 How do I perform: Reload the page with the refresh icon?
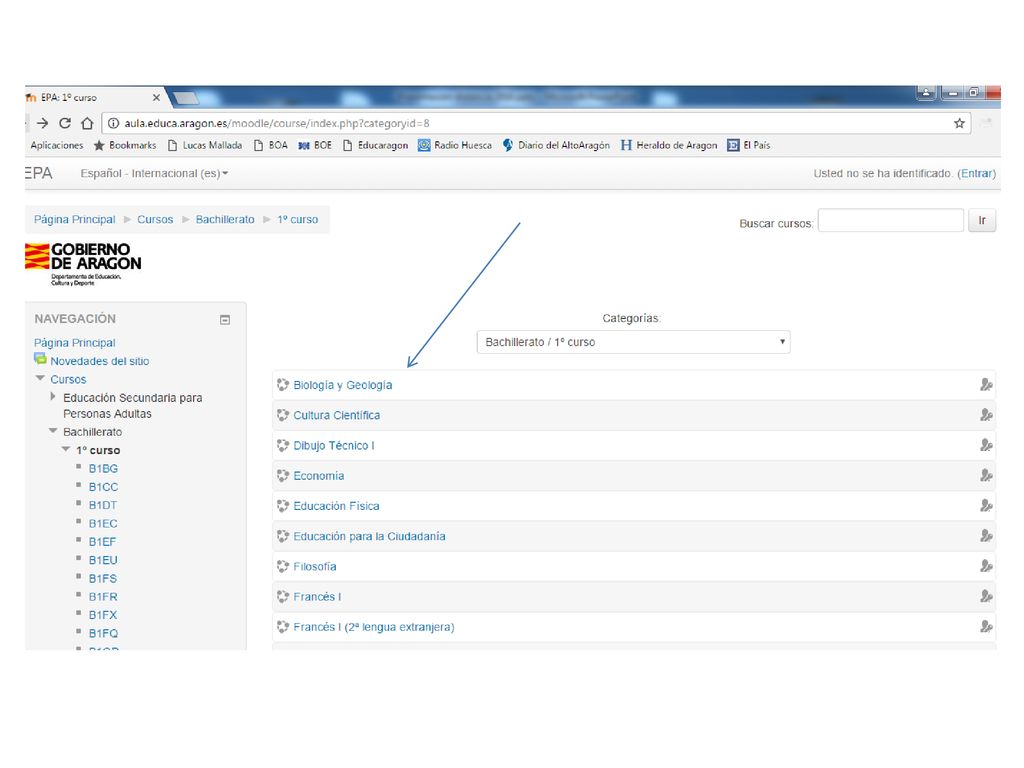65,123
